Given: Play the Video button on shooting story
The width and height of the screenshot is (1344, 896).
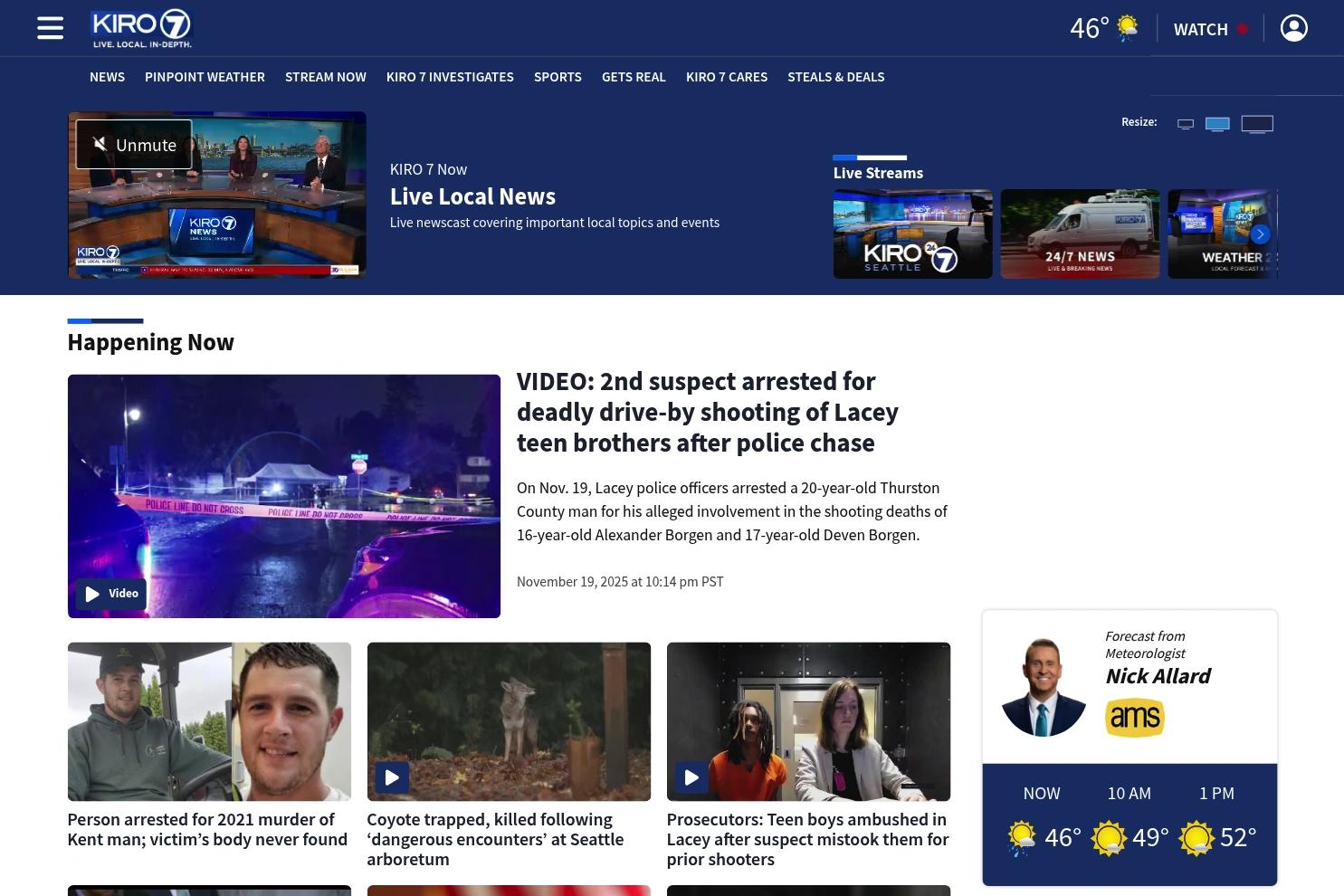Looking at the screenshot, I should [x=110, y=594].
